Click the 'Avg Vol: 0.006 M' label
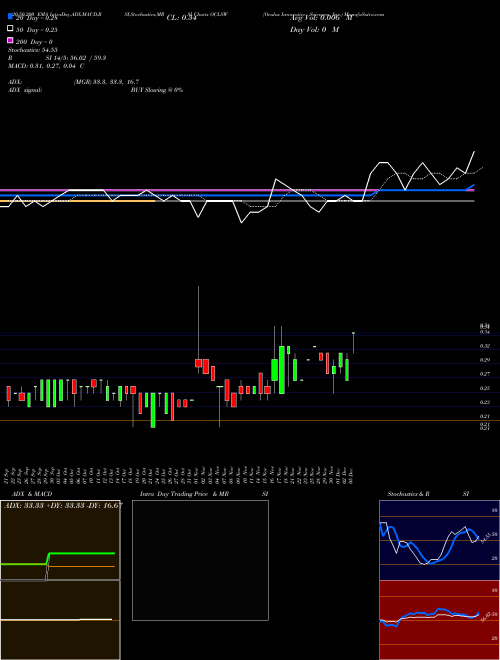This screenshot has width=500, height=660. [x=321, y=18]
